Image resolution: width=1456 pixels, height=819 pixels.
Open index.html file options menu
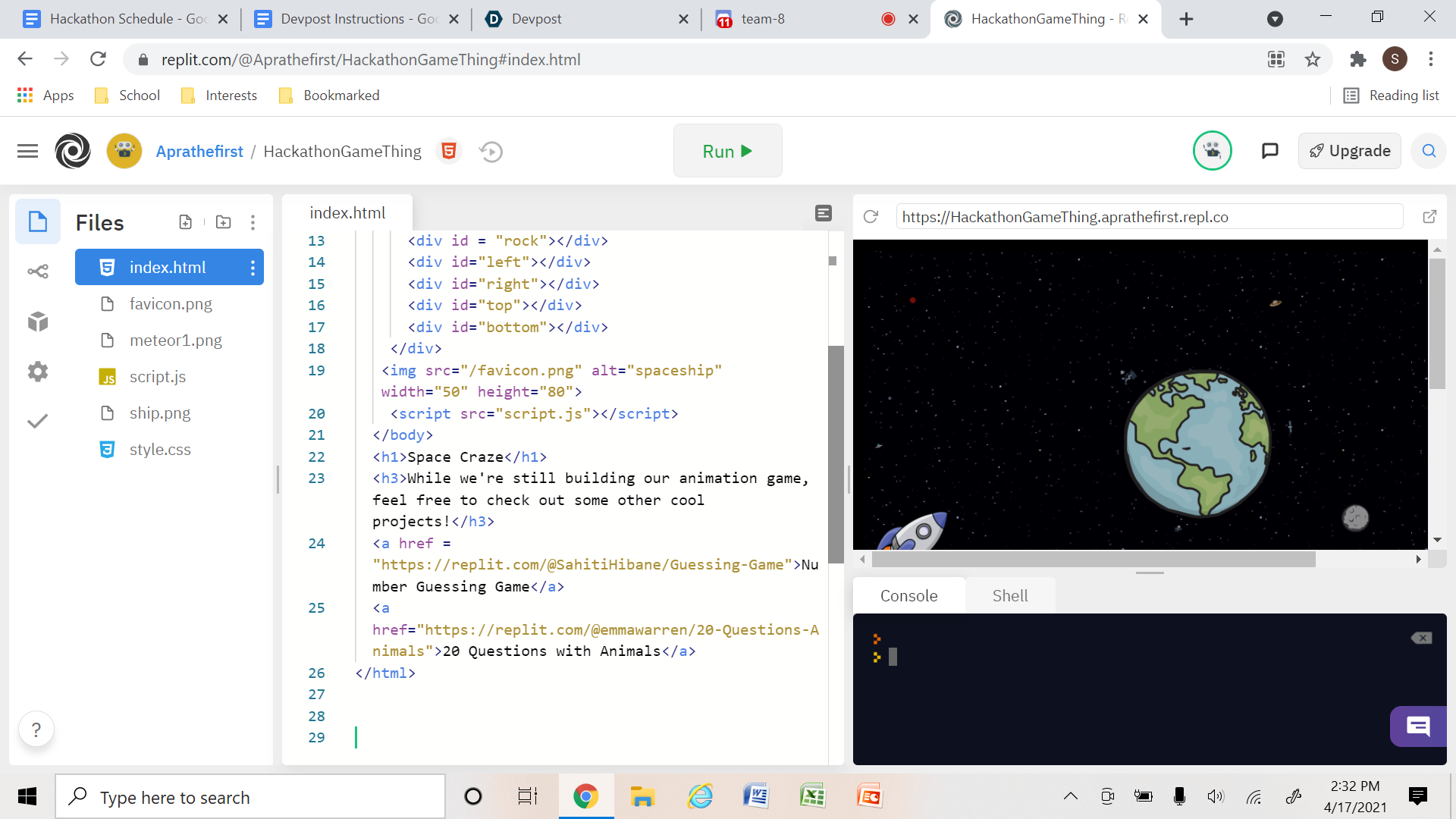pyautogui.click(x=253, y=268)
